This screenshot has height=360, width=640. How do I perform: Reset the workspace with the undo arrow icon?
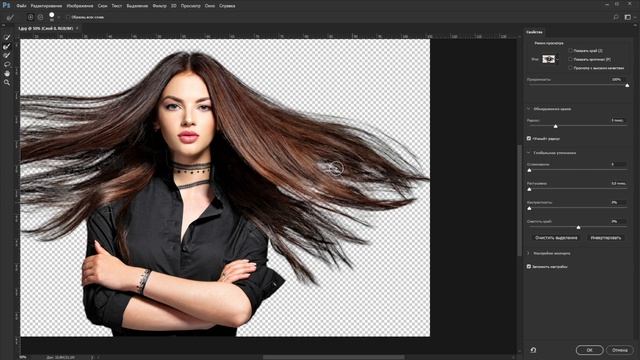pos(533,350)
